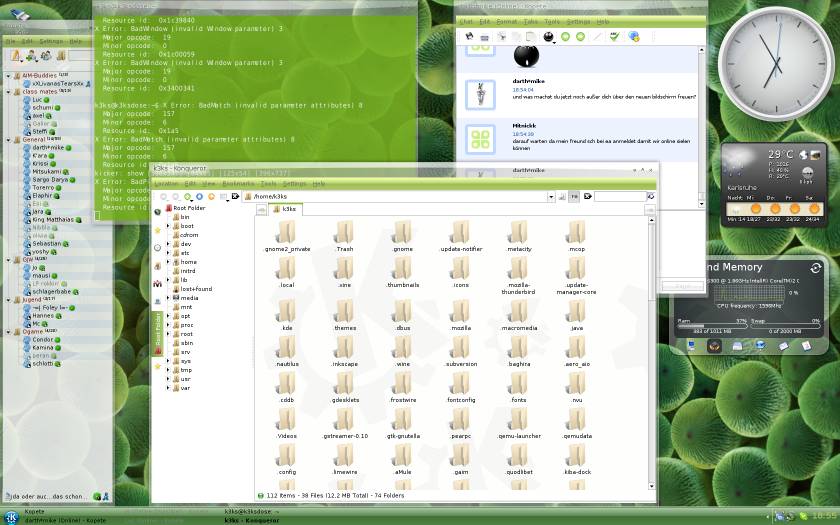Image resolution: width=840 pixels, height=525 pixels.
Task: Open the location bar dropdown arrow in Konqueror
Action: [x=551, y=197]
